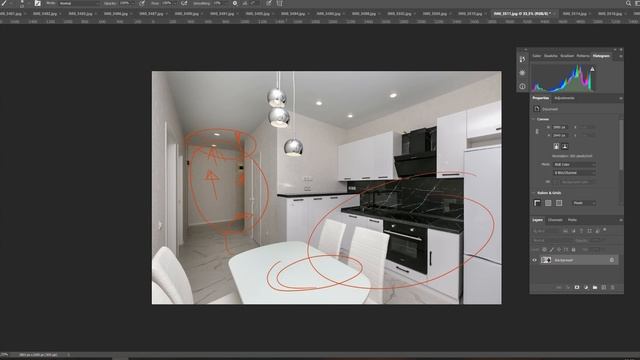640x360 pixels.
Task: Open smoothing options gear
Action: coord(235,3)
